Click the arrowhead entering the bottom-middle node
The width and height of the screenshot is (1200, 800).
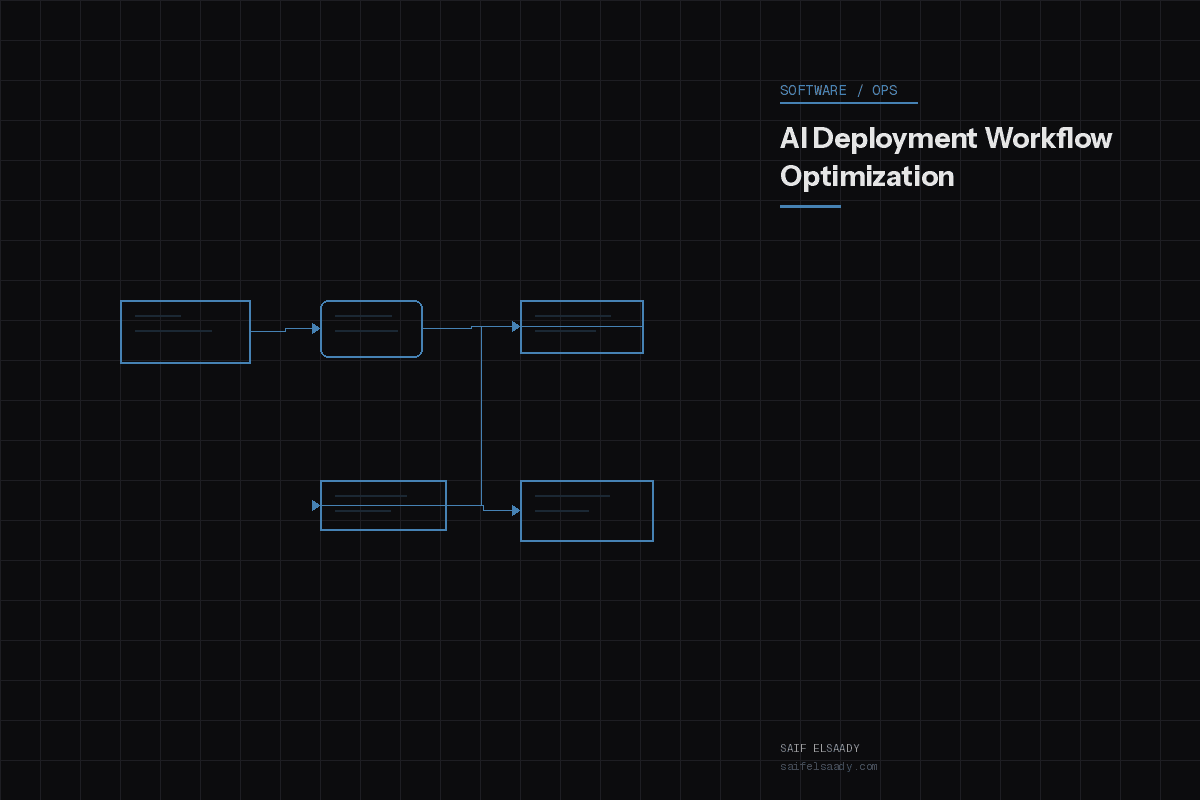pos(314,506)
